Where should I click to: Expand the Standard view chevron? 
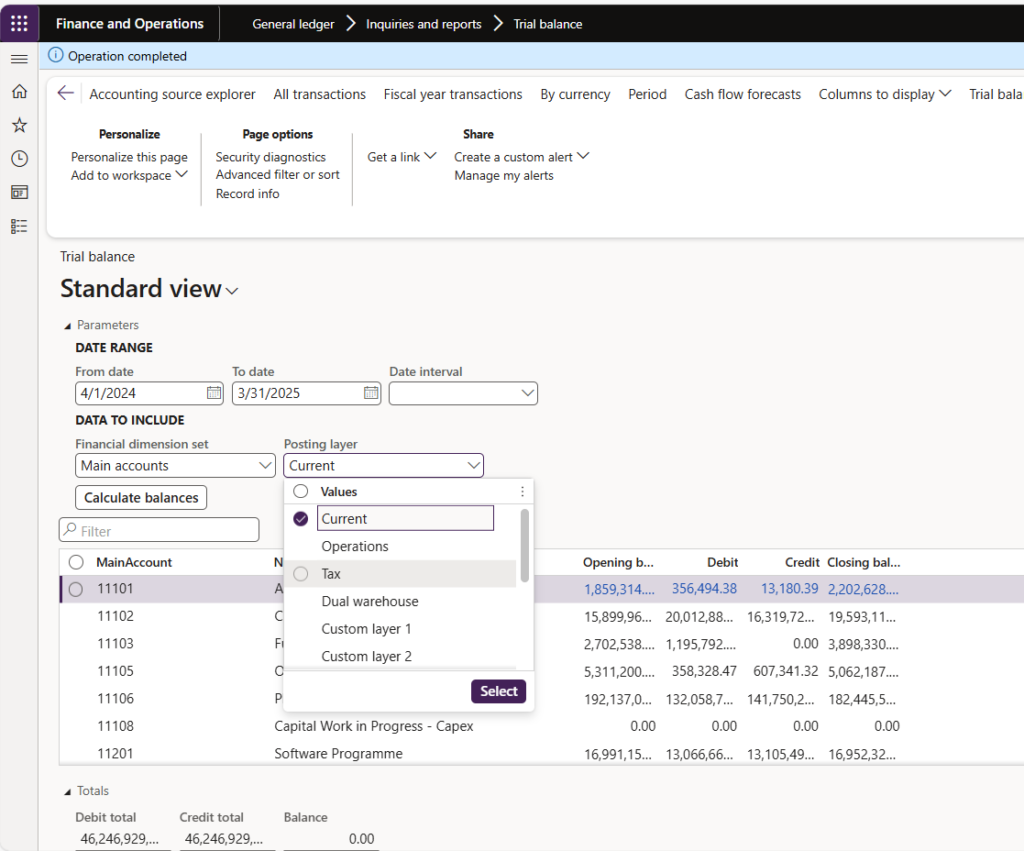232,291
